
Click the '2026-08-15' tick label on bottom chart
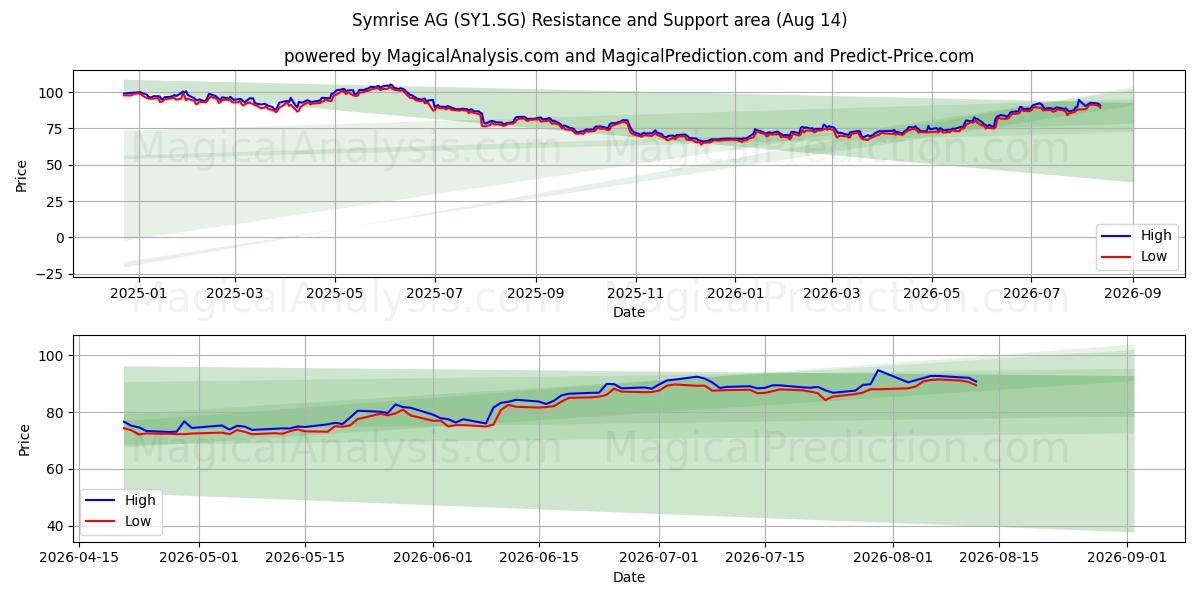click(1000, 558)
